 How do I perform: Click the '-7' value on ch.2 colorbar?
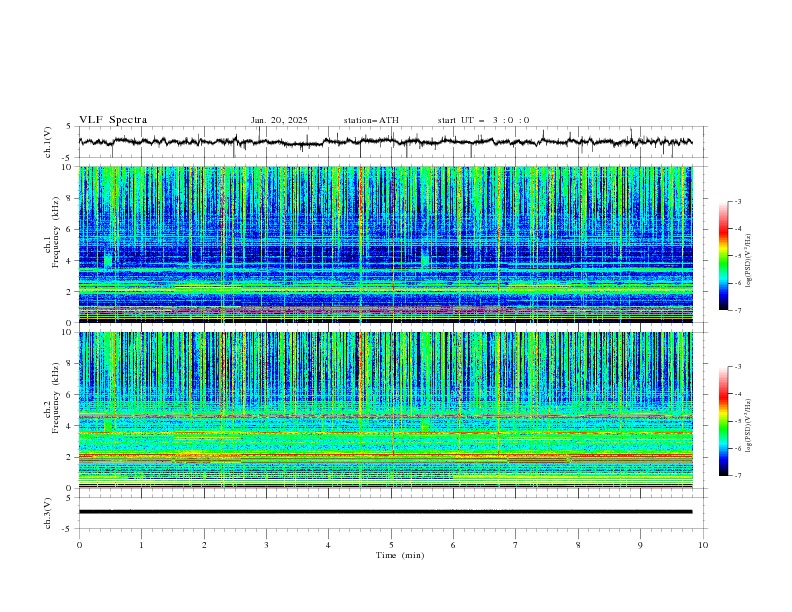(x=737, y=476)
